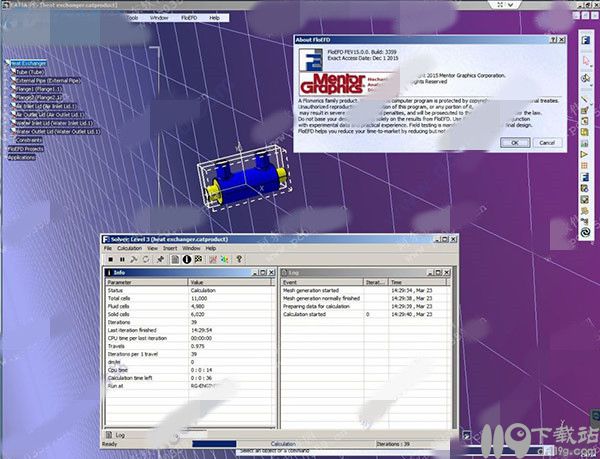Confirm About FloEFD dialog with OK
Image resolution: width=600 pixels, height=459 pixels.
point(515,143)
